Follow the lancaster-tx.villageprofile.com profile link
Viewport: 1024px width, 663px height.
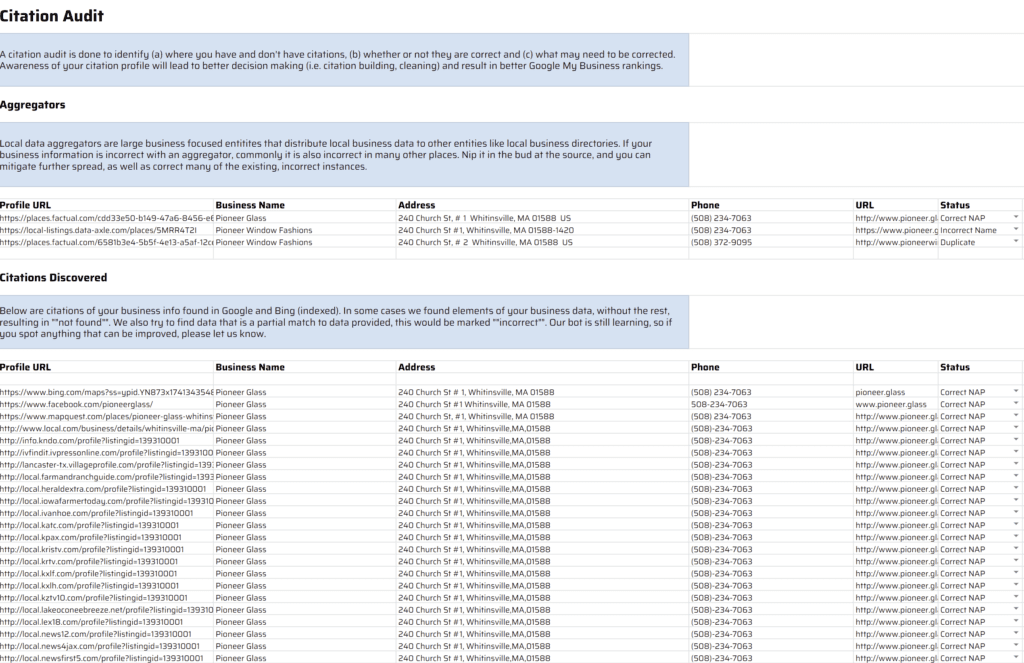click(x=106, y=464)
